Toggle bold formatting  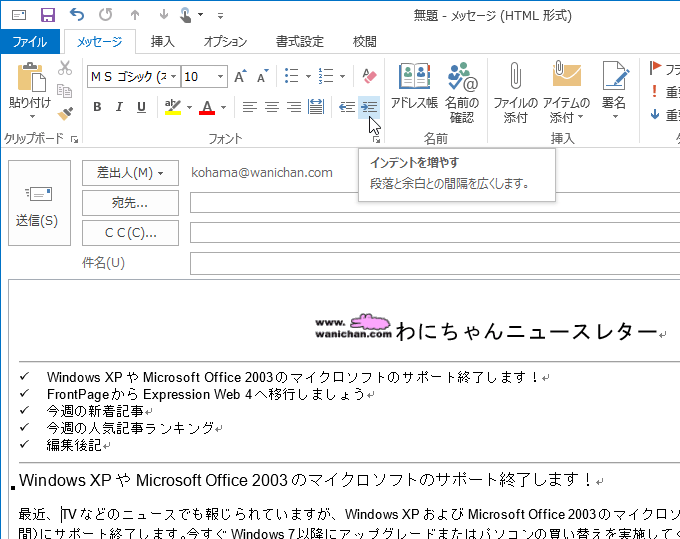(x=97, y=107)
